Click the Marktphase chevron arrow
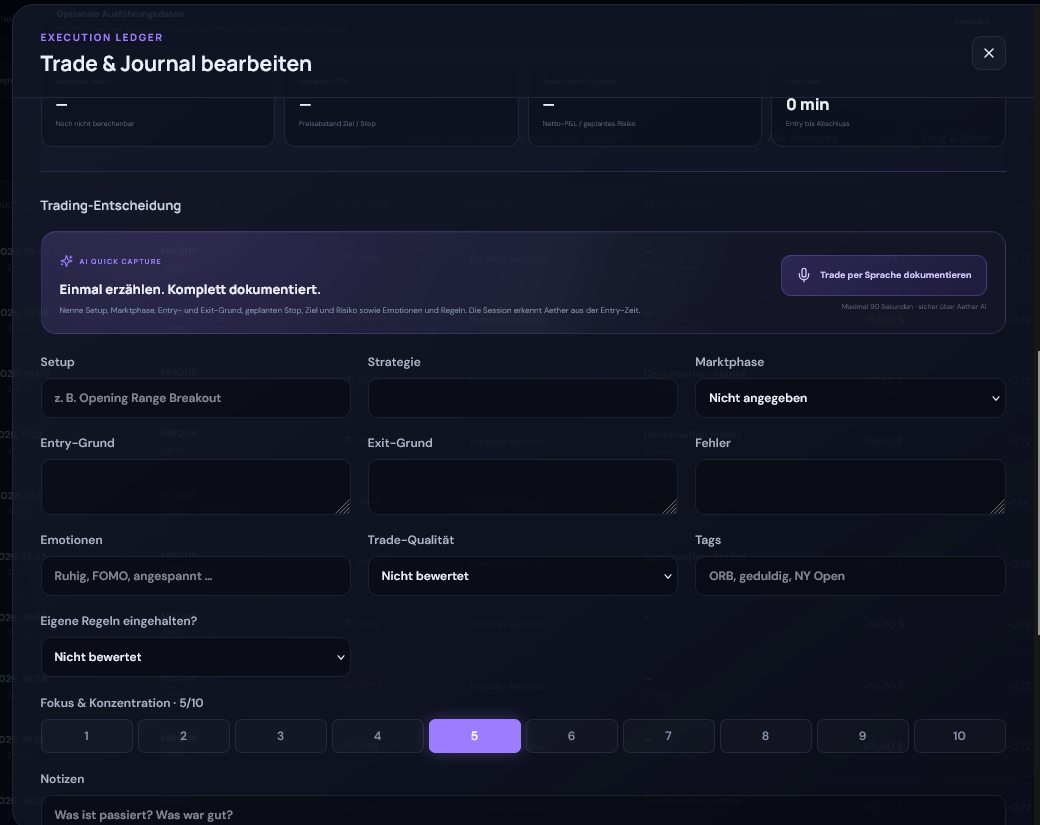This screenshot has width=1040, height=825. tap(996, 399)
